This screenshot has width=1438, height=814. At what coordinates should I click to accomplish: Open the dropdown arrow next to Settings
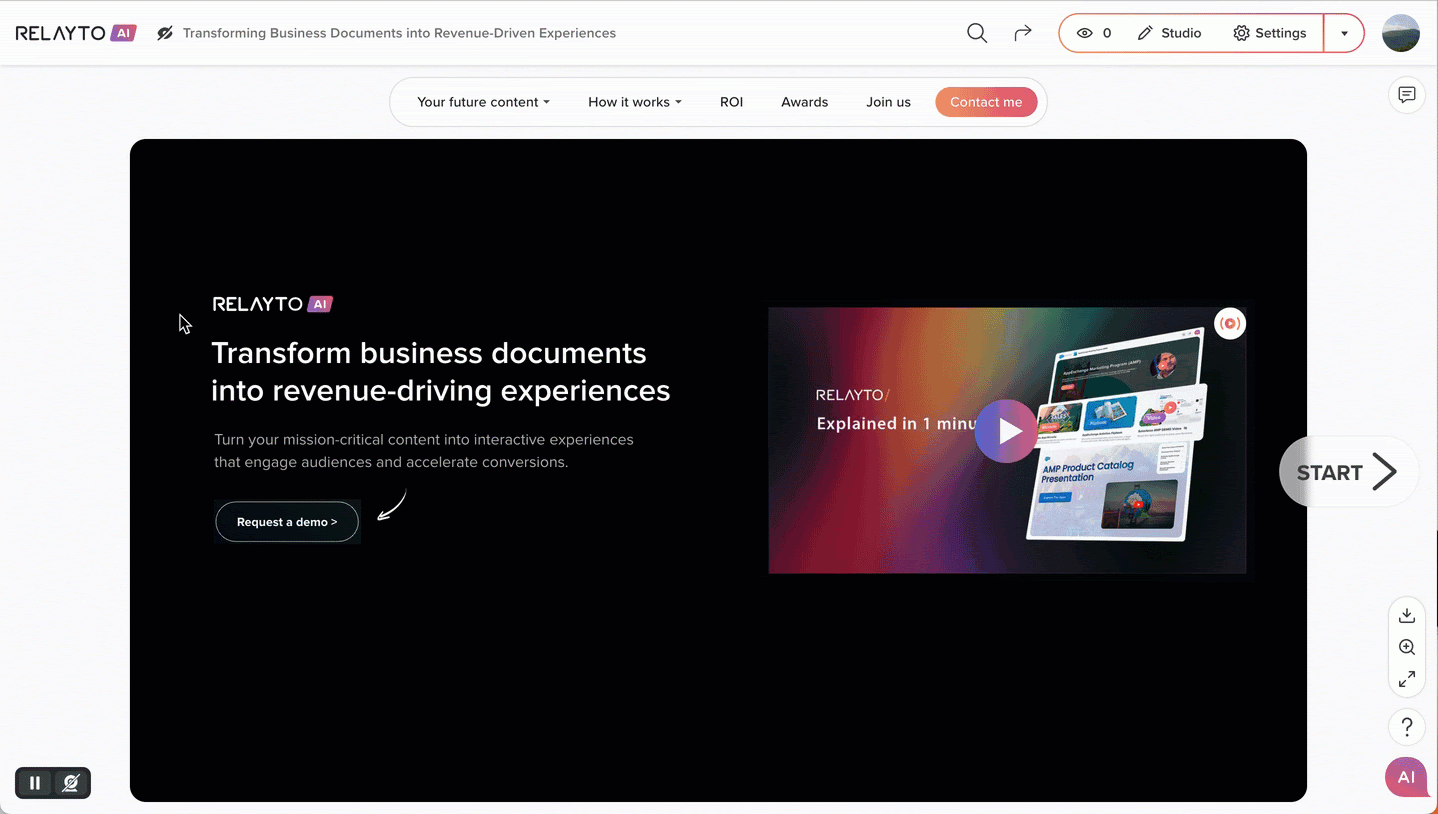tap(1344, 33)
